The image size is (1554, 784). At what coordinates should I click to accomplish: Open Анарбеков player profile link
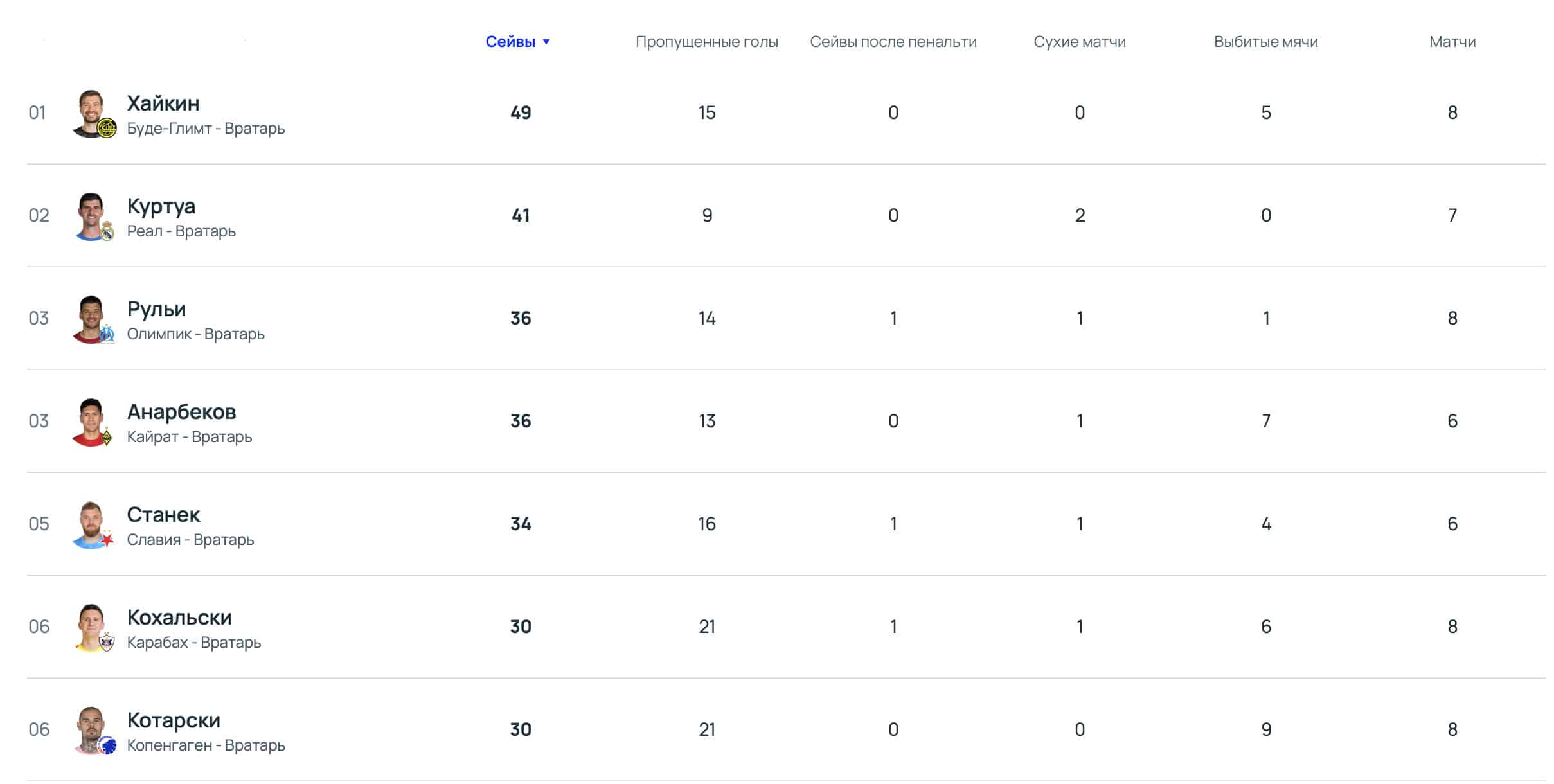pos(181,412)
